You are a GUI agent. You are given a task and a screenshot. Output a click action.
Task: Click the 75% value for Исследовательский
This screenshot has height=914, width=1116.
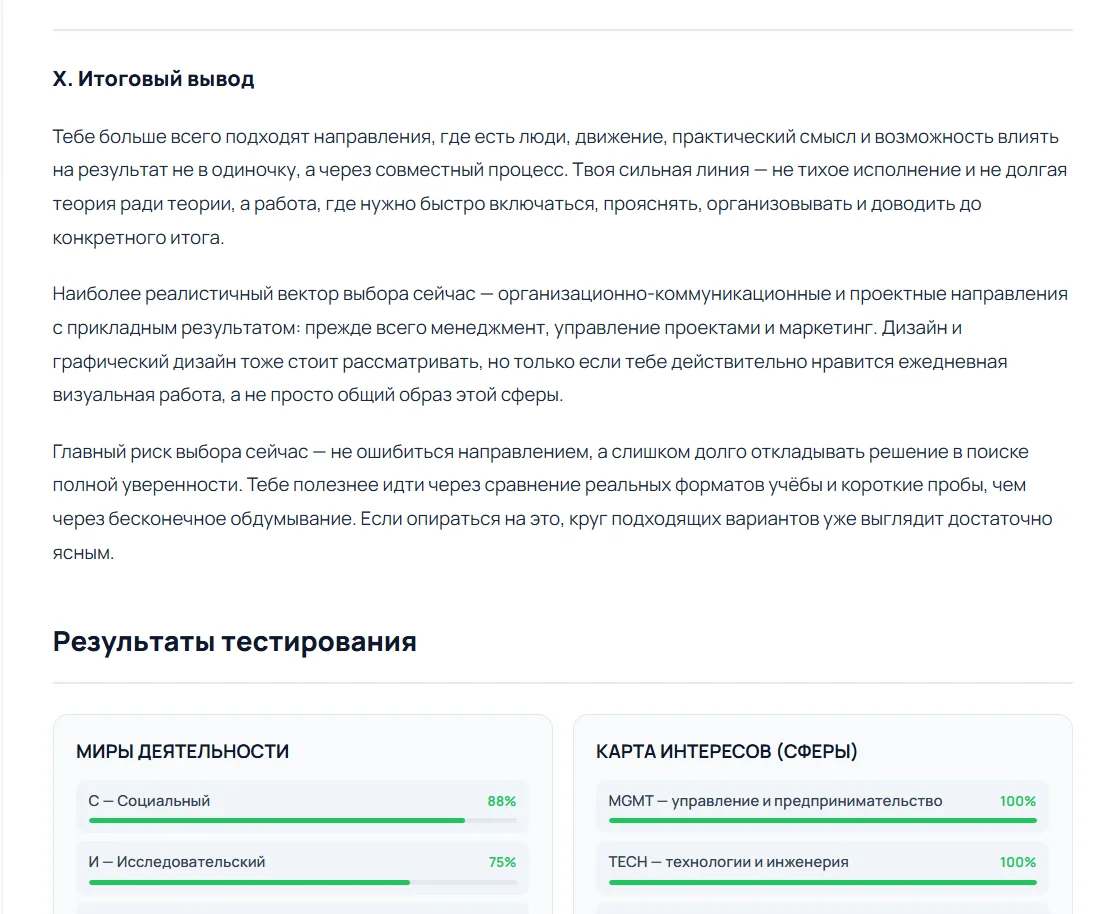[x=502, y=862]
